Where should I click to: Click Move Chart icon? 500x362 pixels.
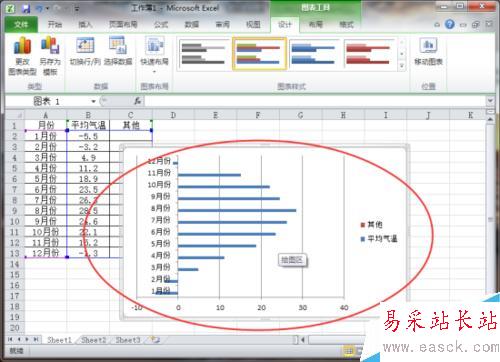pyautogui.click(x=428, y=51)
